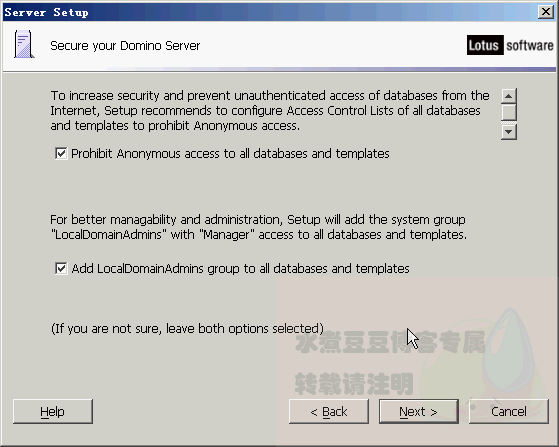The width and height of the screenshot is (559, 447).
Task: Cancel the server setup
Action: (x=509, y=411)
